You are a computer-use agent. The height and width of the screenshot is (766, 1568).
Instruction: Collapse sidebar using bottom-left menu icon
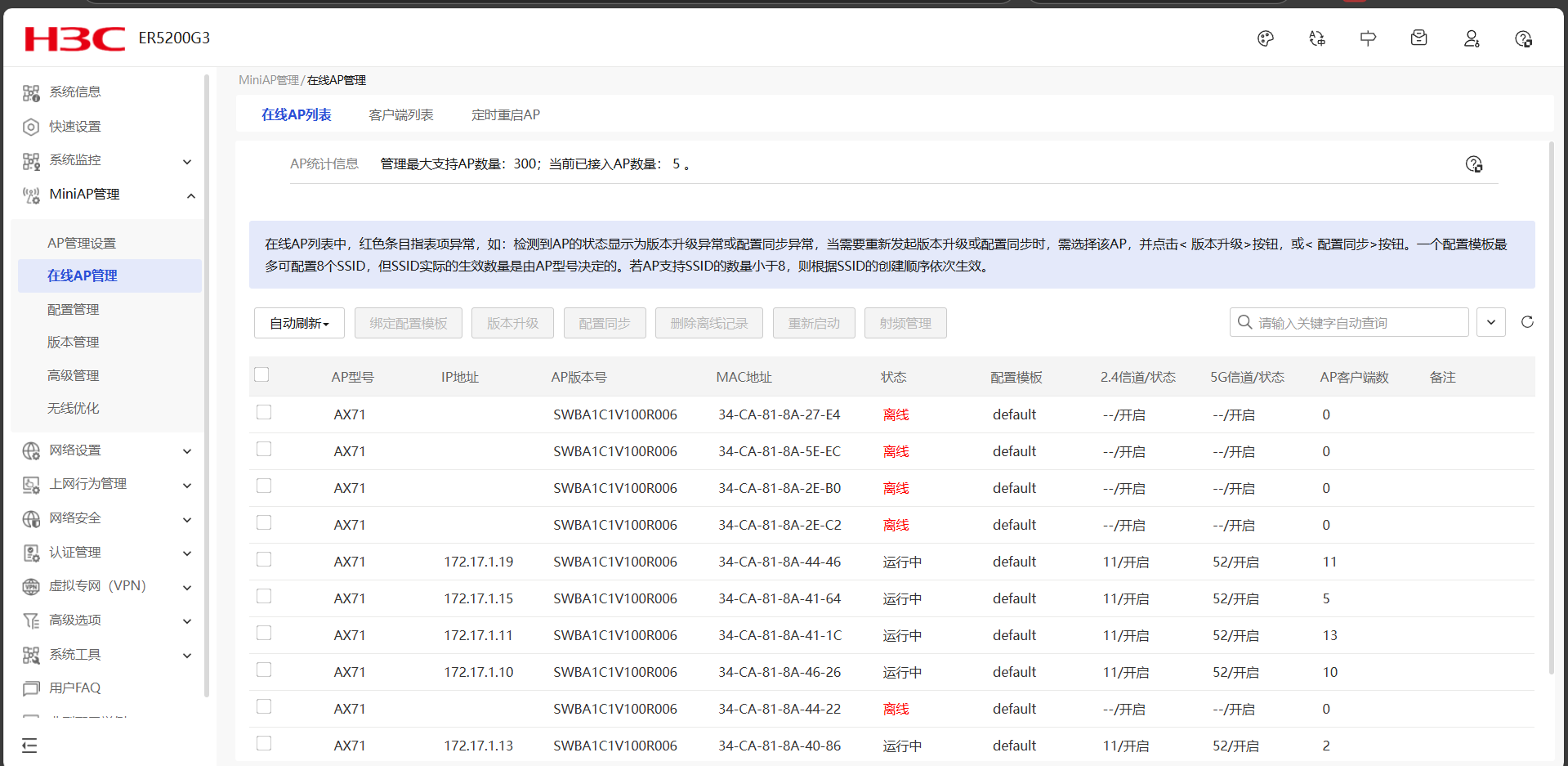click(29, 745)
